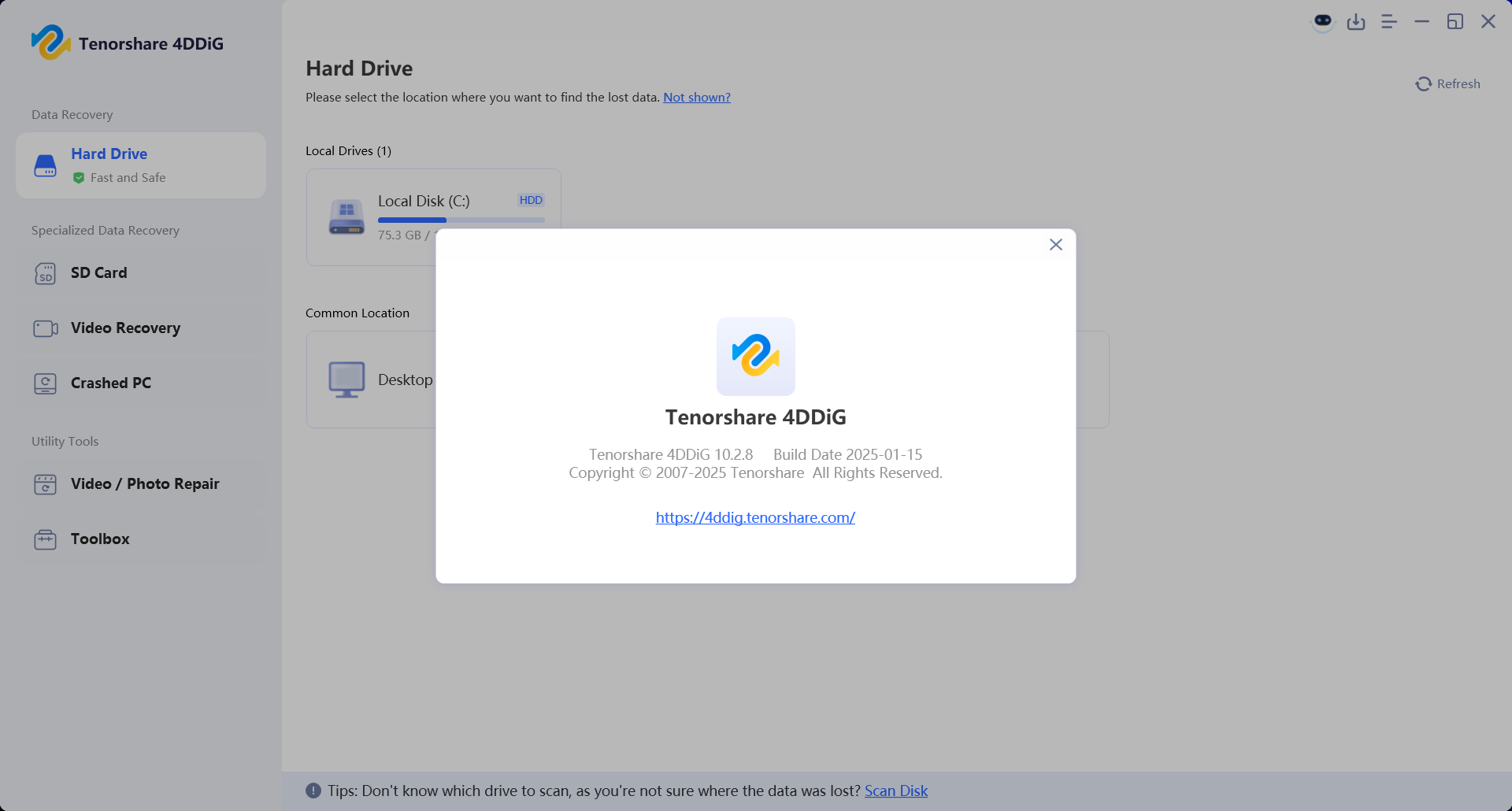The image size is (1512, 811).
Task: Click the Tenorshare 4DDiG logo in dialog
Action: 756,357
